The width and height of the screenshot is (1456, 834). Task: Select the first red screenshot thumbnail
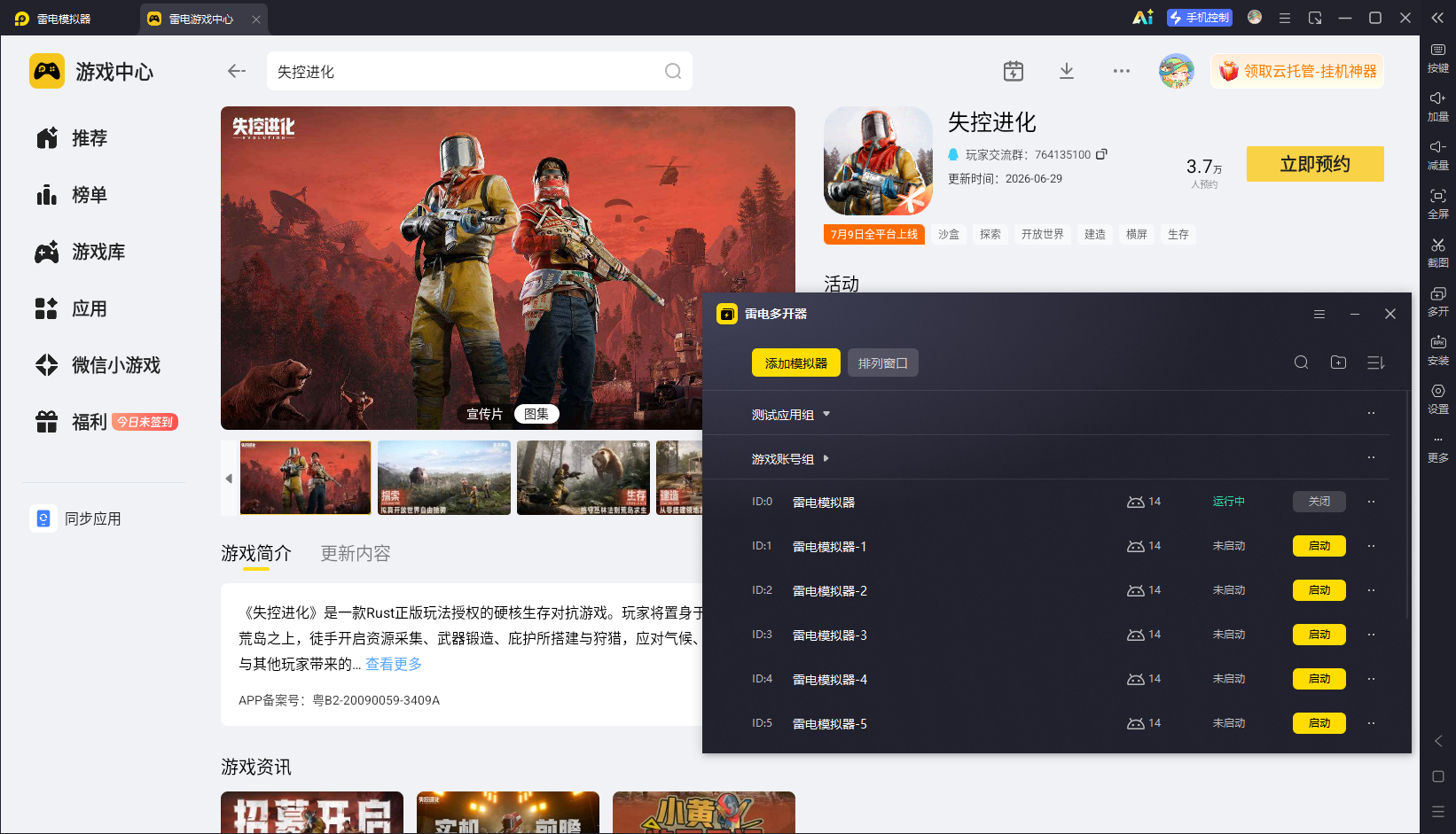306,478
